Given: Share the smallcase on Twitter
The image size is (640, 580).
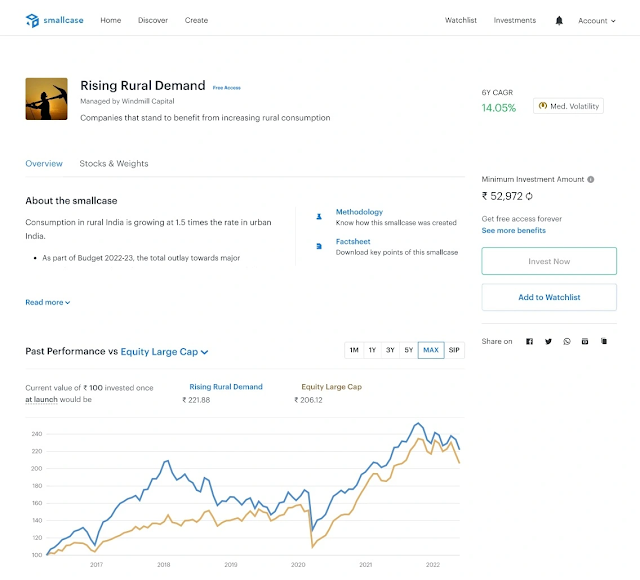Looking at the screenshot, I should click(548, 341).
